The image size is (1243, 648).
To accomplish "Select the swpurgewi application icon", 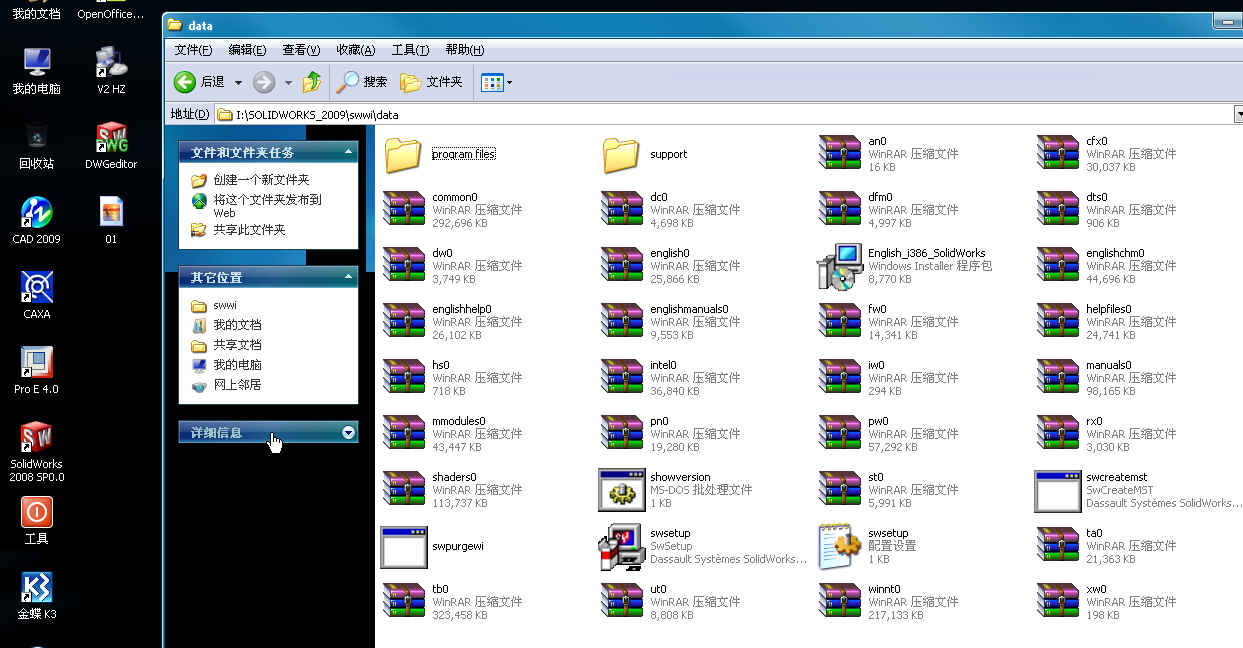I will coord(404,547).
